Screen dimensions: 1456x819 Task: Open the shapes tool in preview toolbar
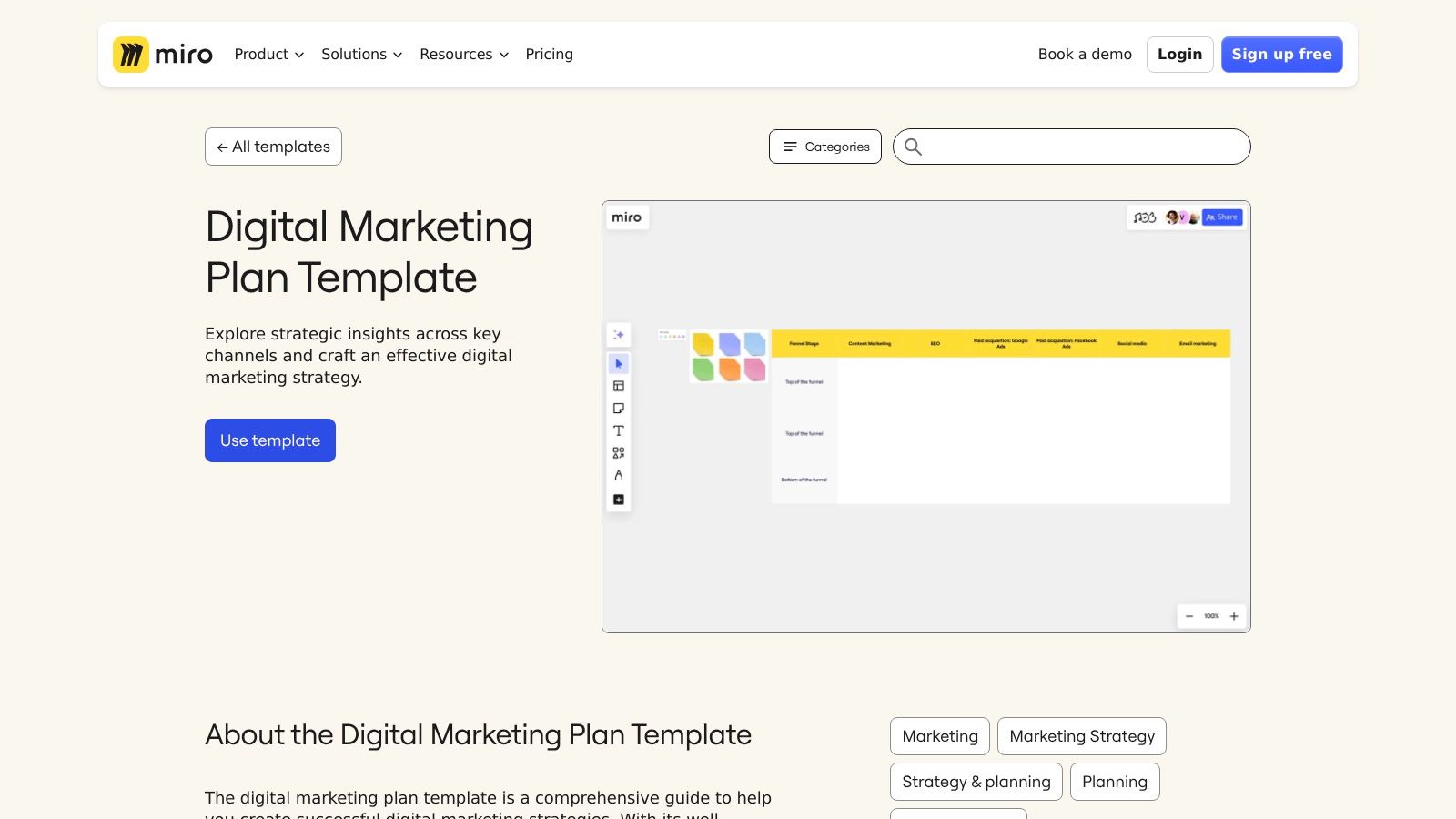point(619,453)
